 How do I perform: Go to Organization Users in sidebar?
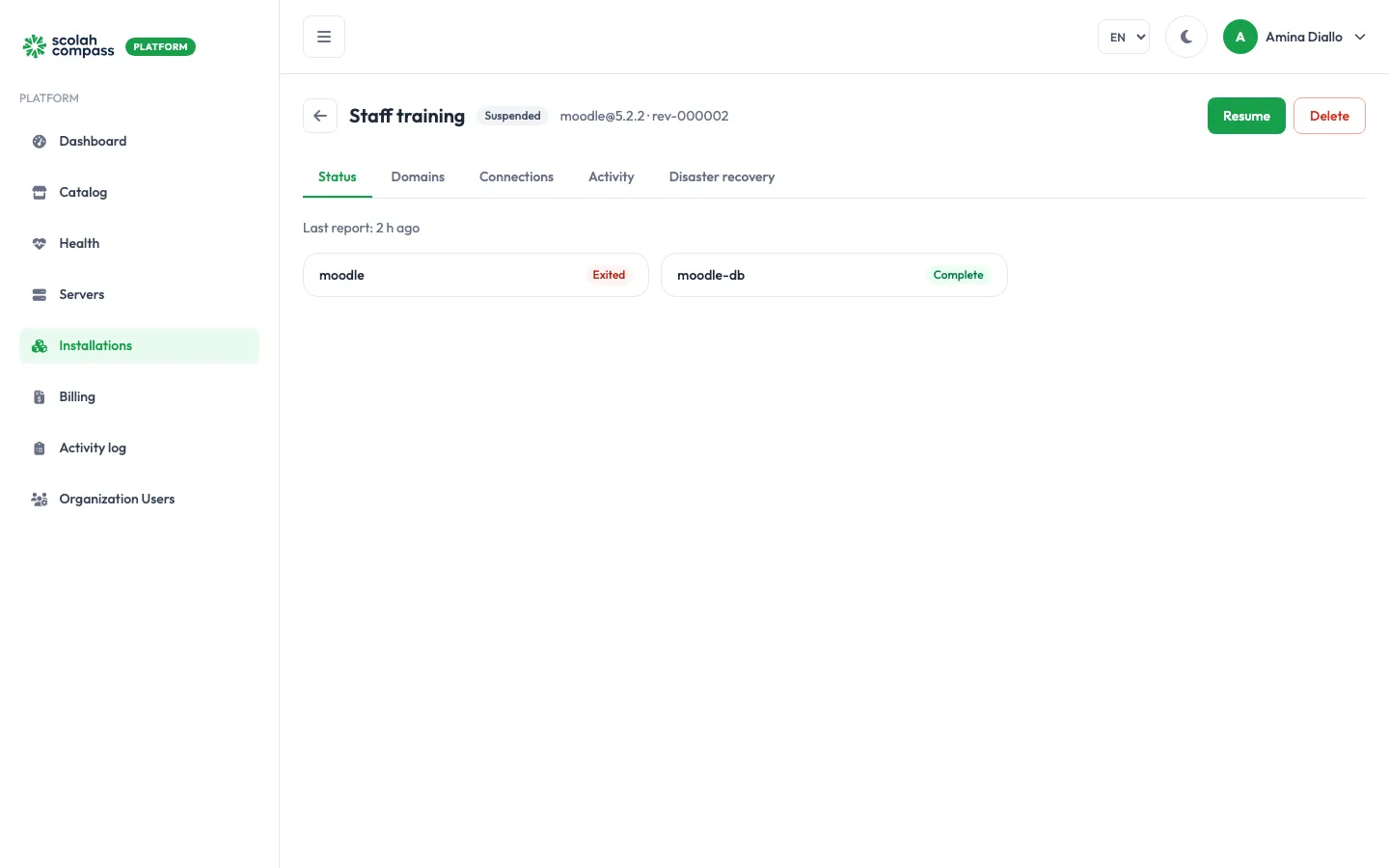(139, 500)
